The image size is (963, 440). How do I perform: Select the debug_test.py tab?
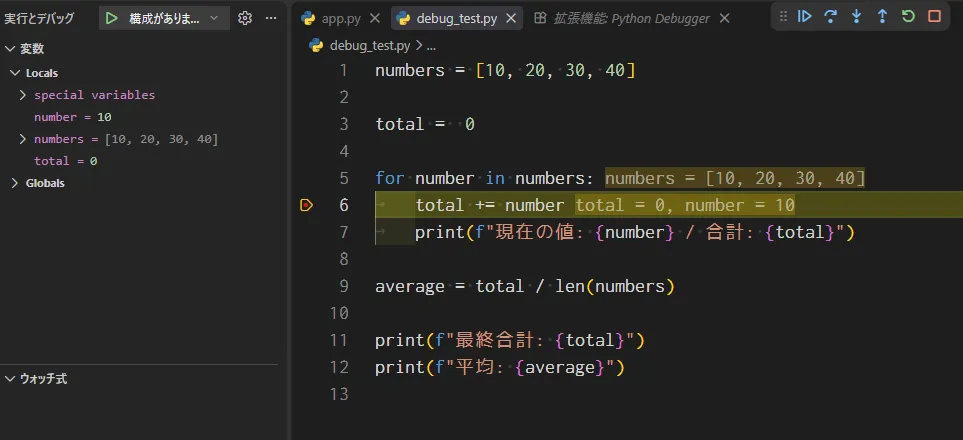click(456, 18)
